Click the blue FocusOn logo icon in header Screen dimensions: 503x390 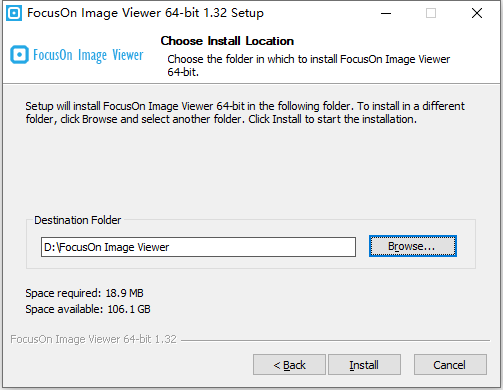(19, 55)
